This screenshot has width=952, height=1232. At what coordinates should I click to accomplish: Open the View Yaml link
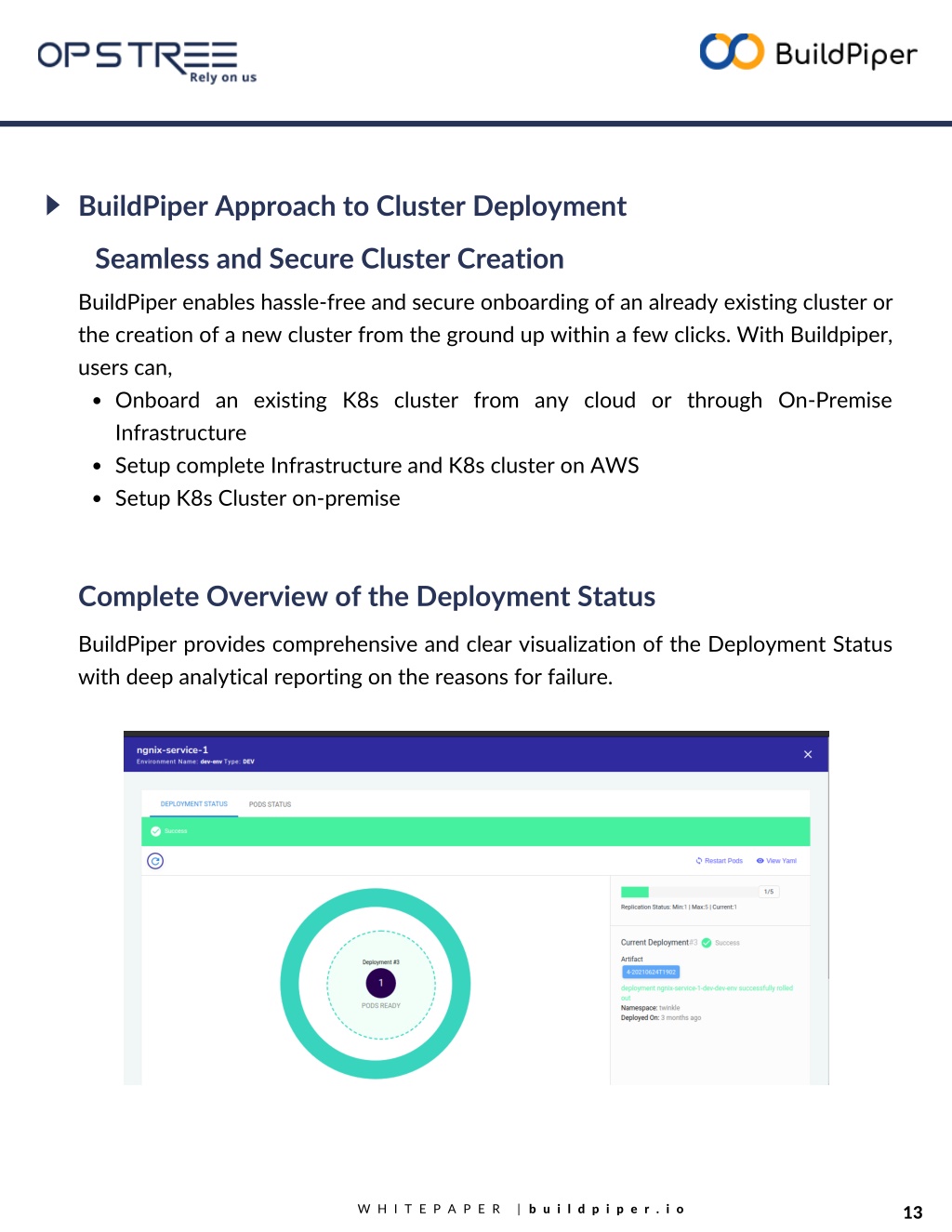pos(776,861)
